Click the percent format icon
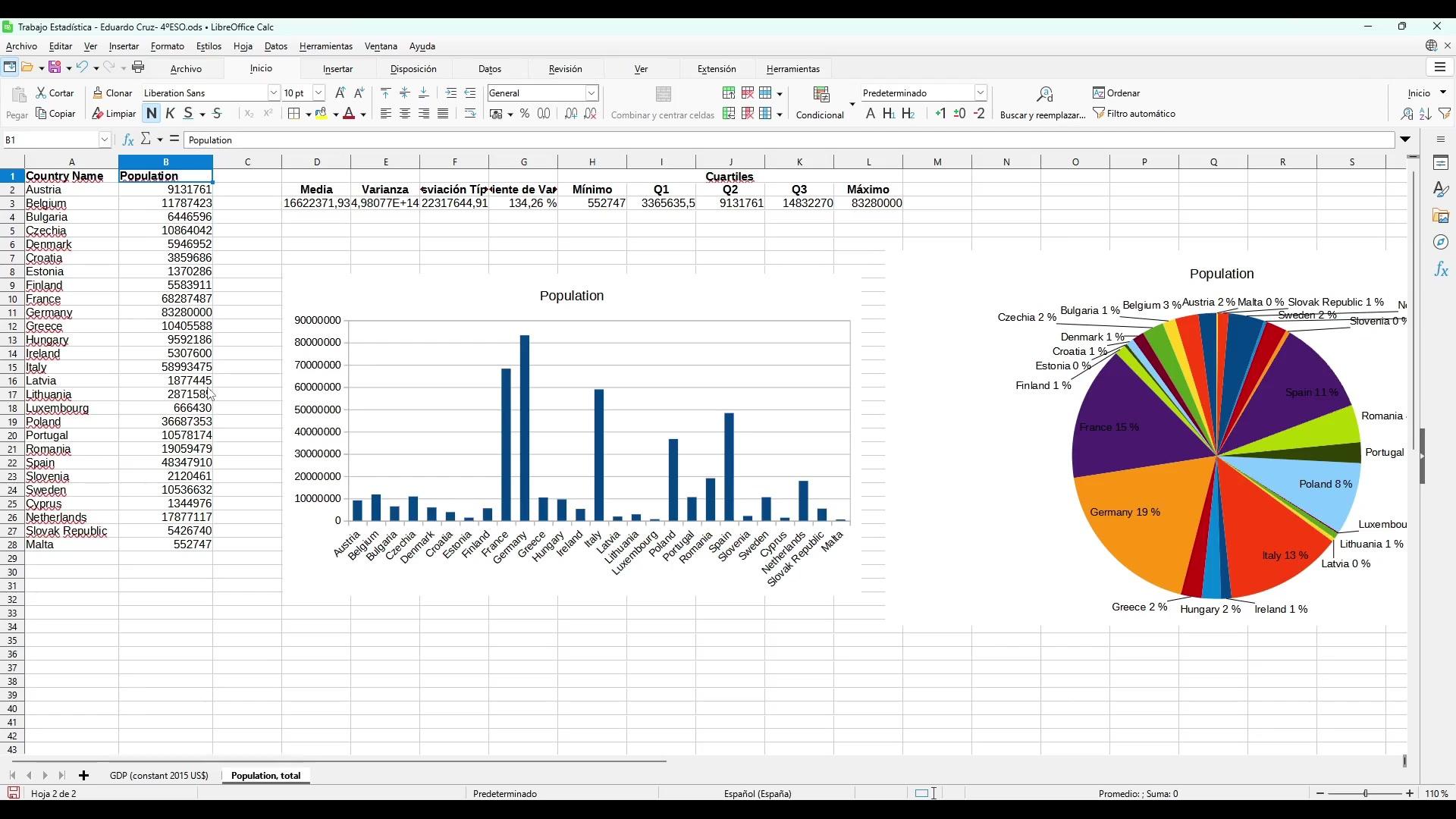1456x819 pixels. pyautogui.click(x=524, y=114)
